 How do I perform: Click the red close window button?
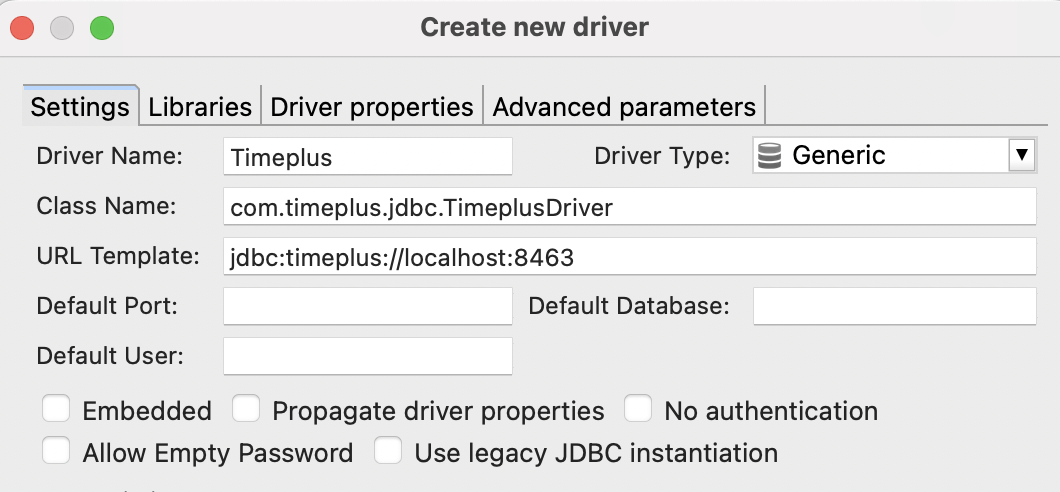click(23, 28)
